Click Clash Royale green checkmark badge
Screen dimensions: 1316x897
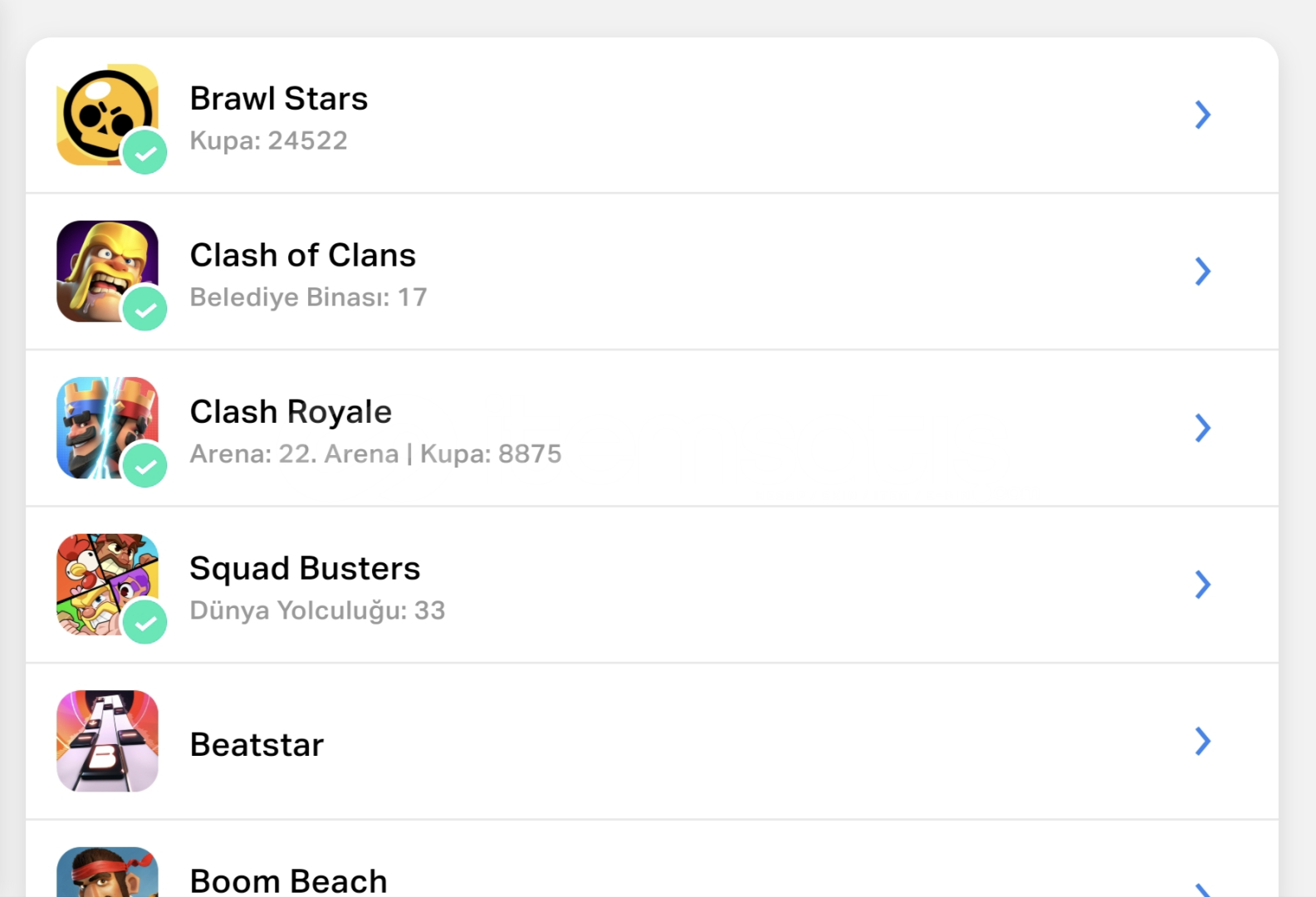tap(145, 466)
